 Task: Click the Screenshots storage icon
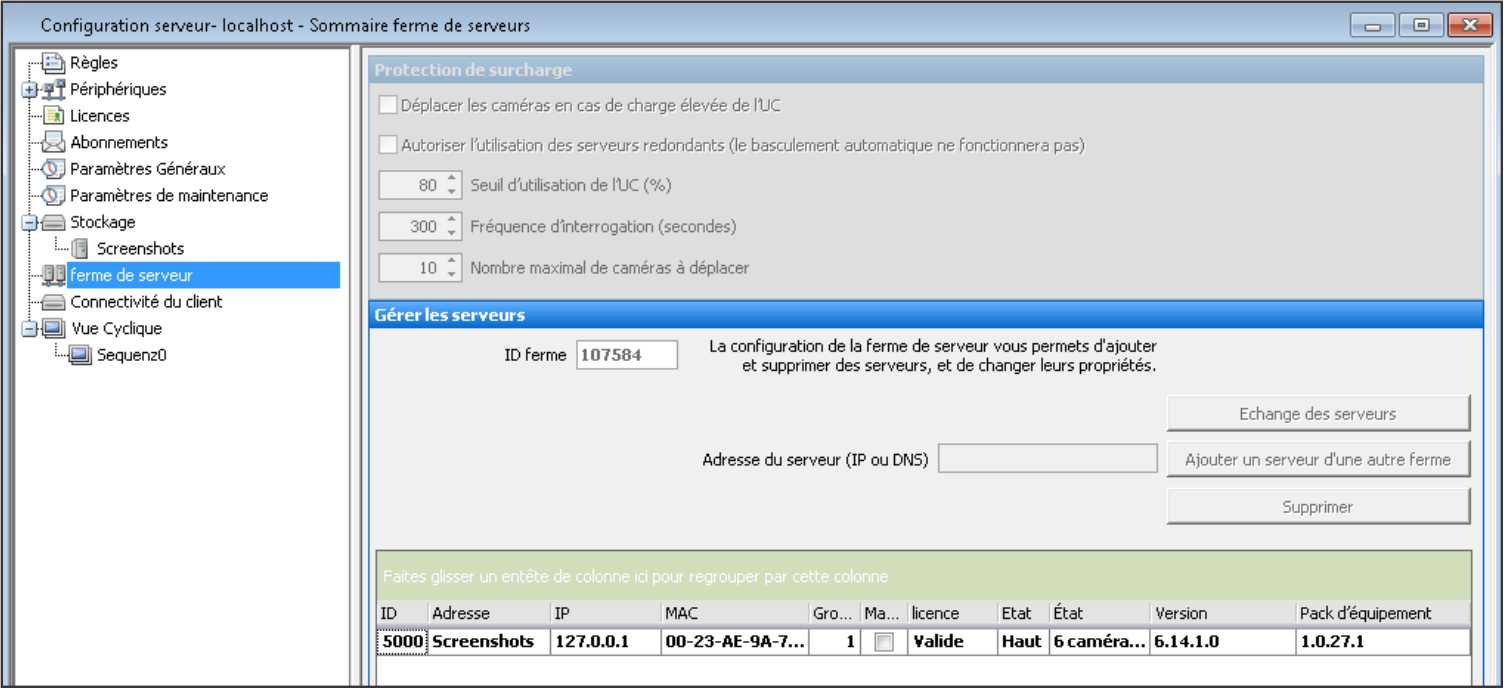click(80, 249)
